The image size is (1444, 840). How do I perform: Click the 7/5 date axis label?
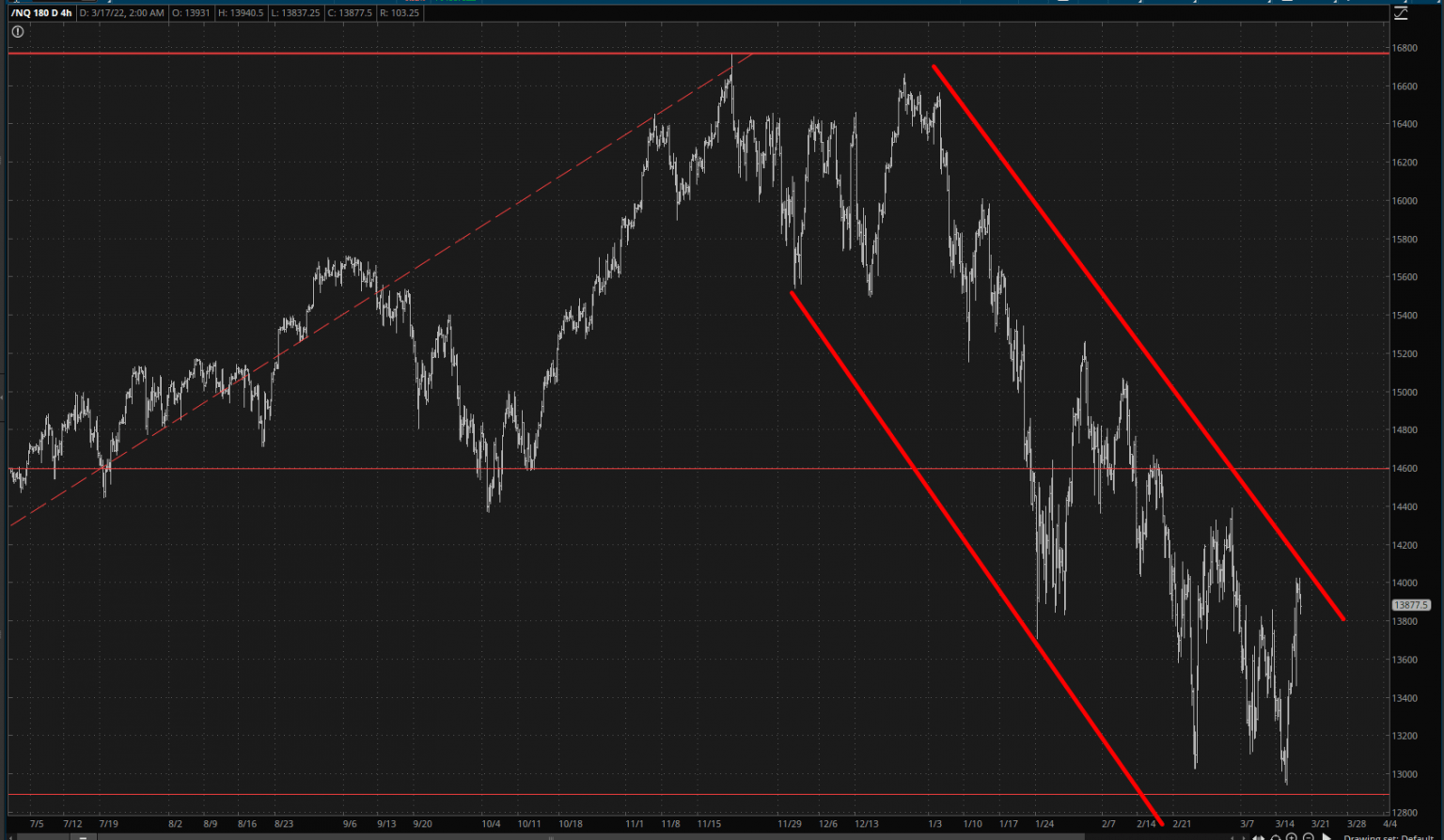click(37, 824)
